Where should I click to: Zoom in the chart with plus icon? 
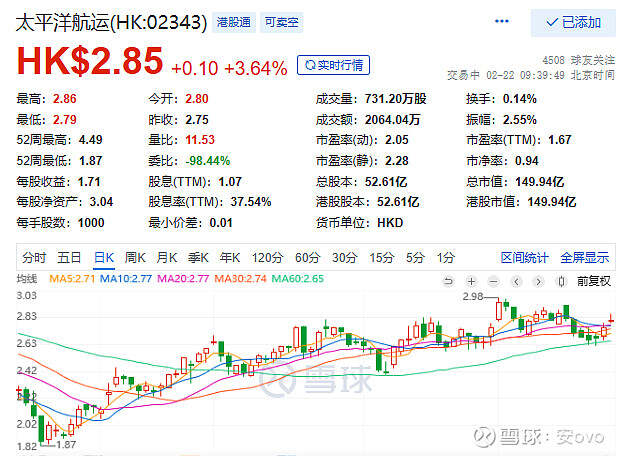pos(471,282)
